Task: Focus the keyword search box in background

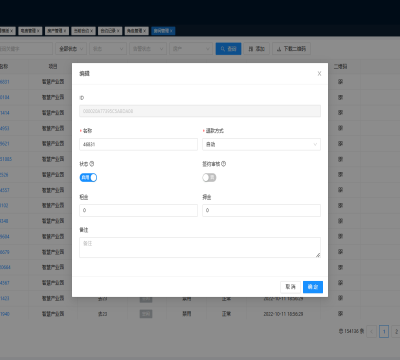Action: 26,49
